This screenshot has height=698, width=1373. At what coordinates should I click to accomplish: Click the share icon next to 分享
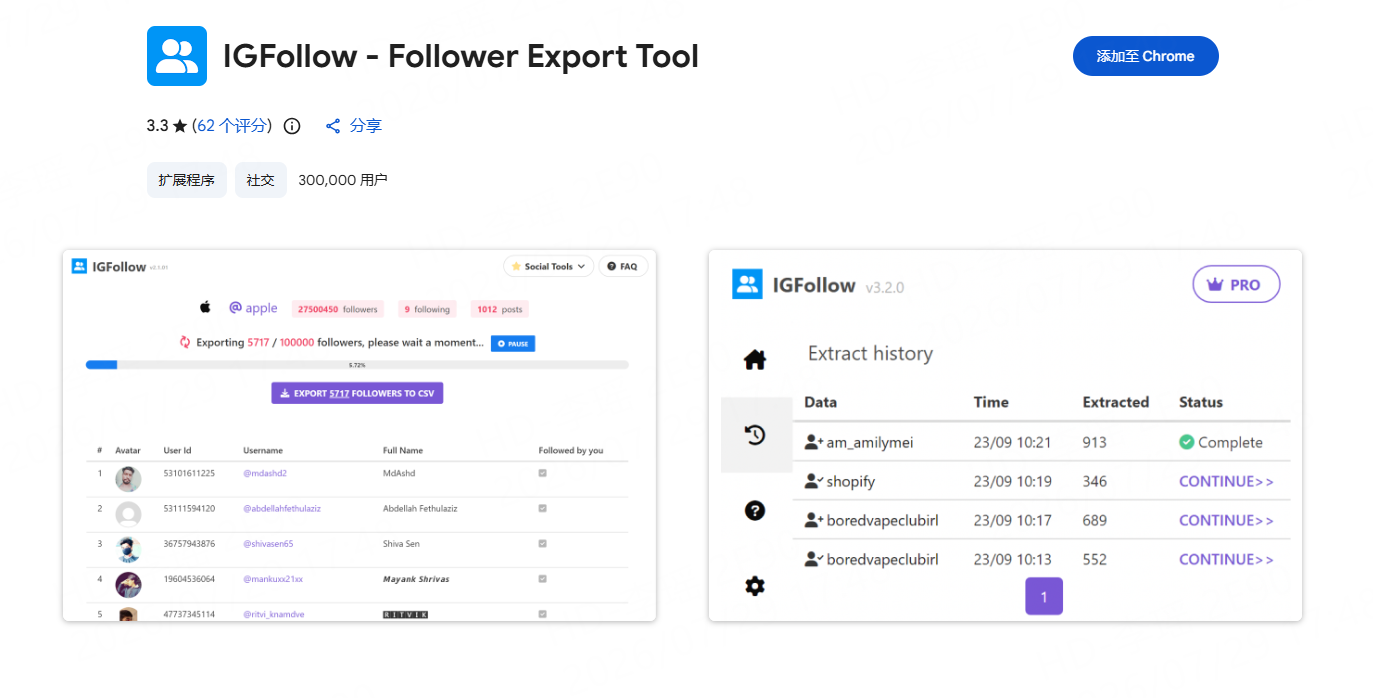point(334,126)
